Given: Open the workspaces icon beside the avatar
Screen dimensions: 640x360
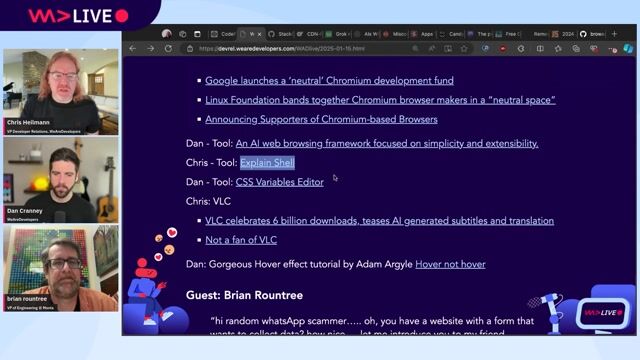Looking at the screenshot, I should tap(183, 34).
